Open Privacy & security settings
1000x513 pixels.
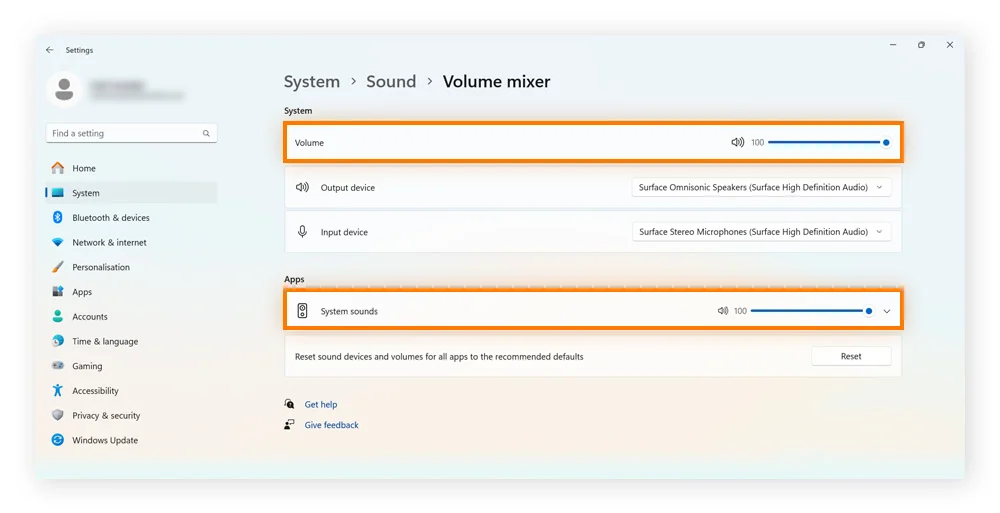[x=106, y=416]
